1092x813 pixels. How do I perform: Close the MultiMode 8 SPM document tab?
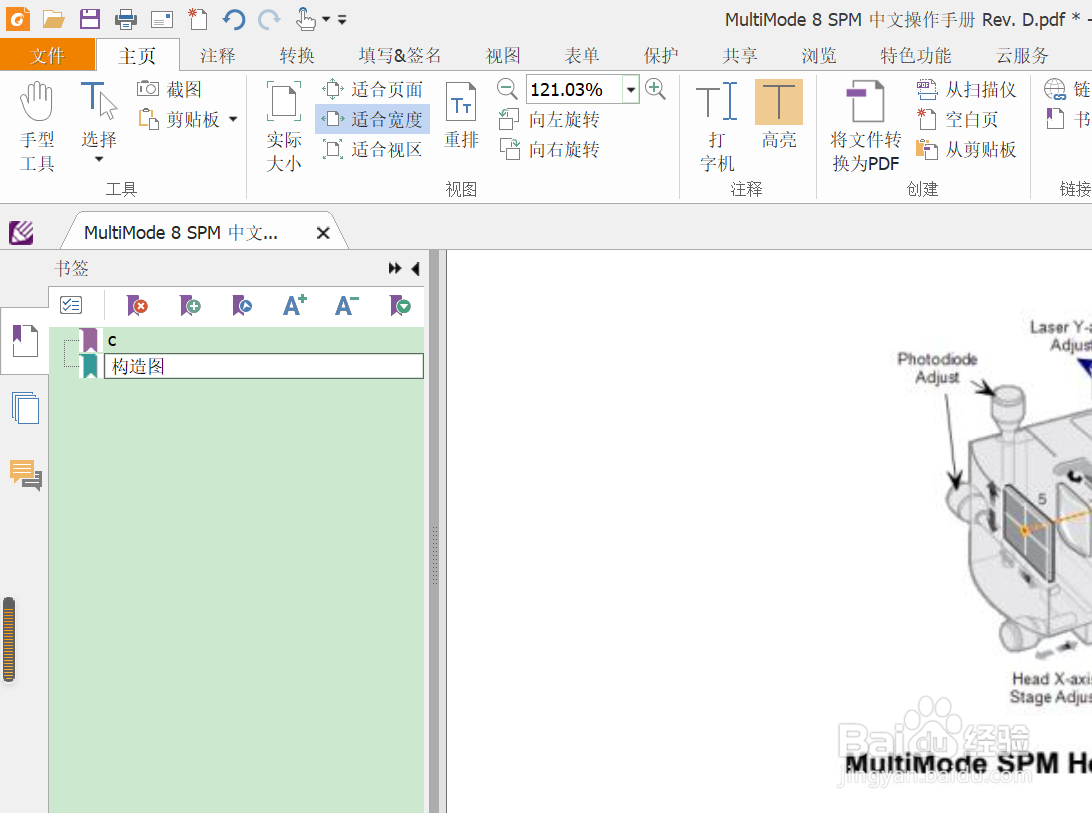[323, 233]
